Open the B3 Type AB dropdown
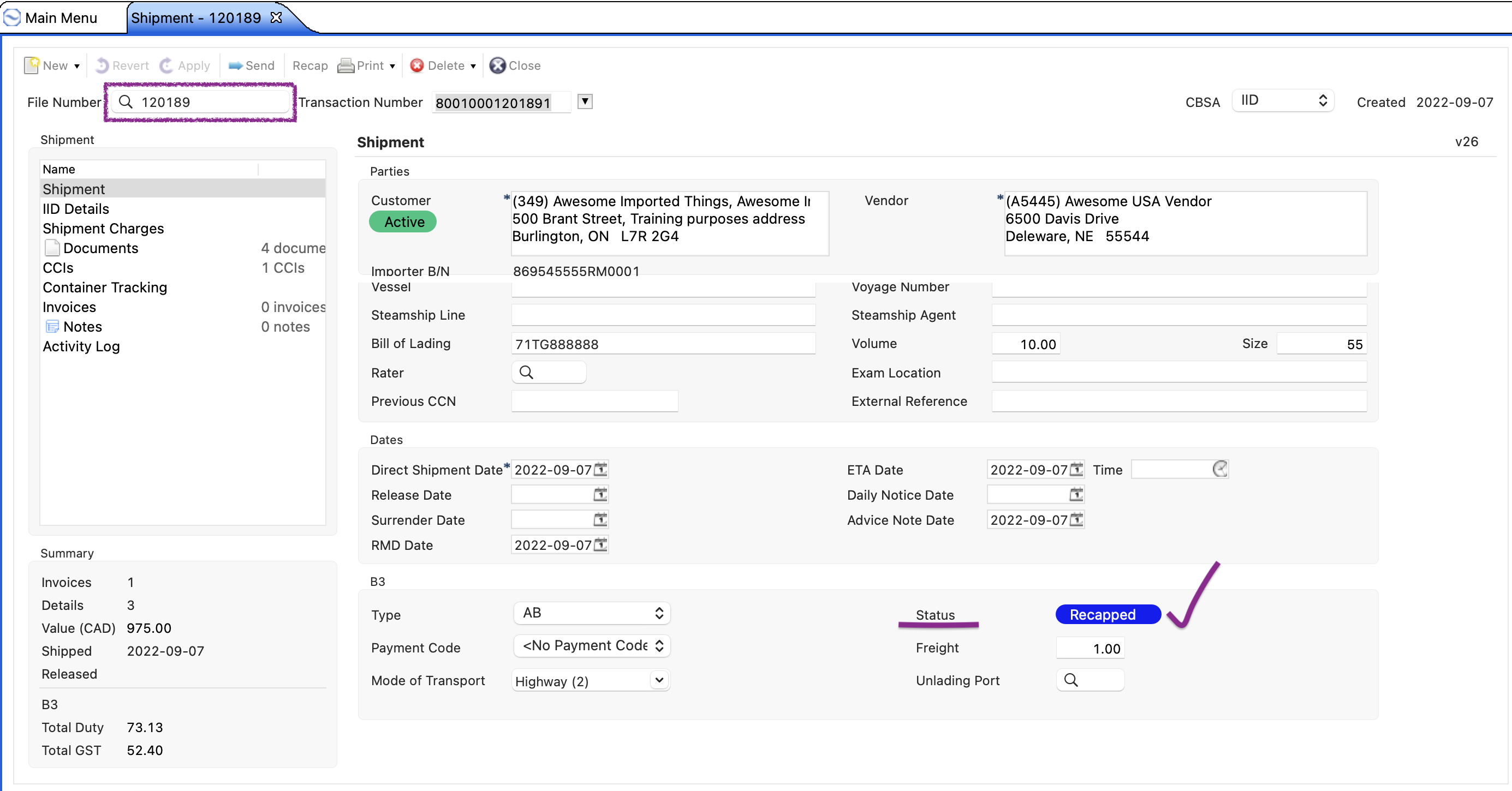Viewport: 1512px width, 791px height. (x=592, y=613)
